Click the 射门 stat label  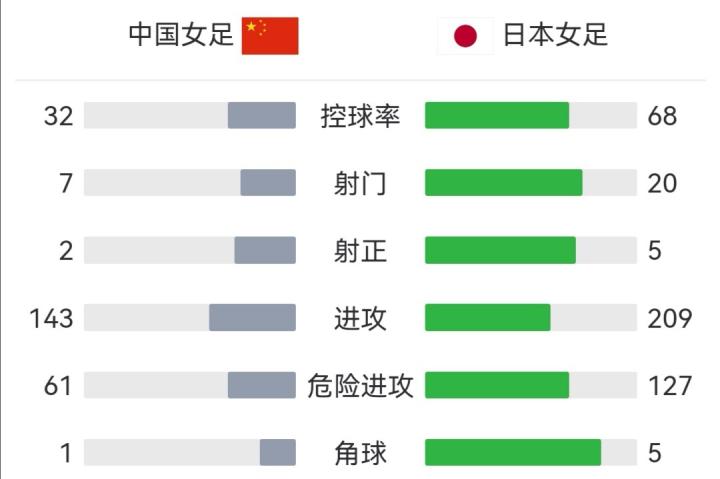(x=360, y=183)
